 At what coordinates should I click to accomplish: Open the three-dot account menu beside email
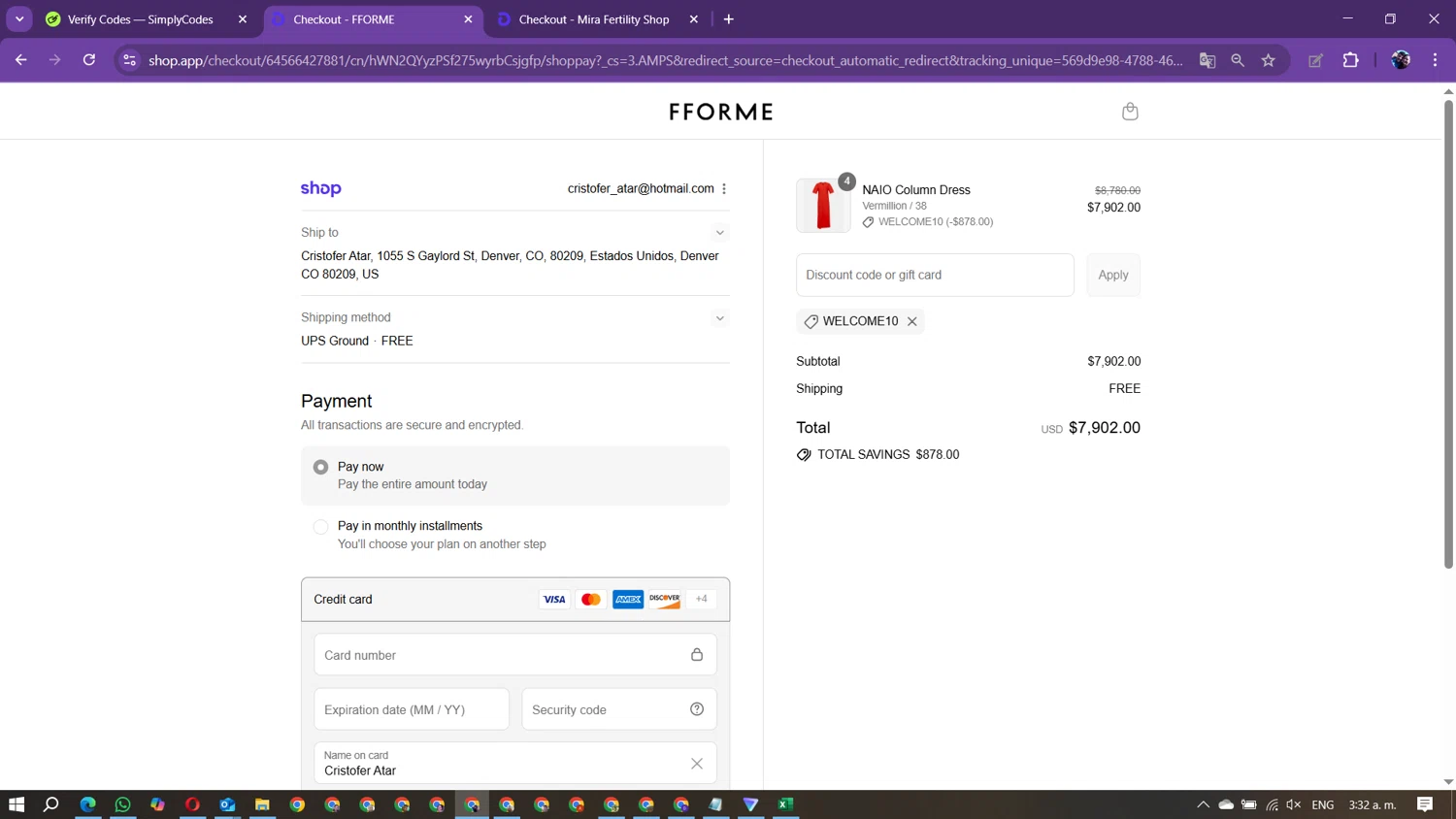[x=724, y=188]
